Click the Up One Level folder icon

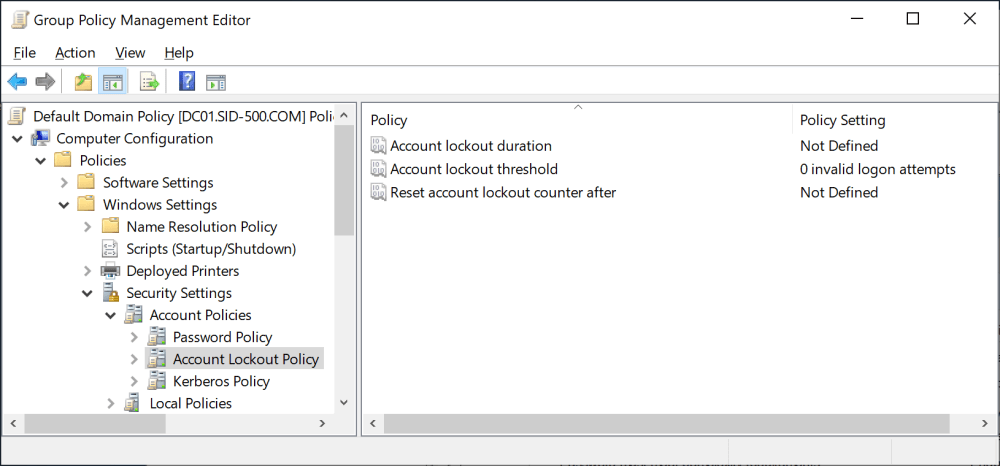coord(83,82)
